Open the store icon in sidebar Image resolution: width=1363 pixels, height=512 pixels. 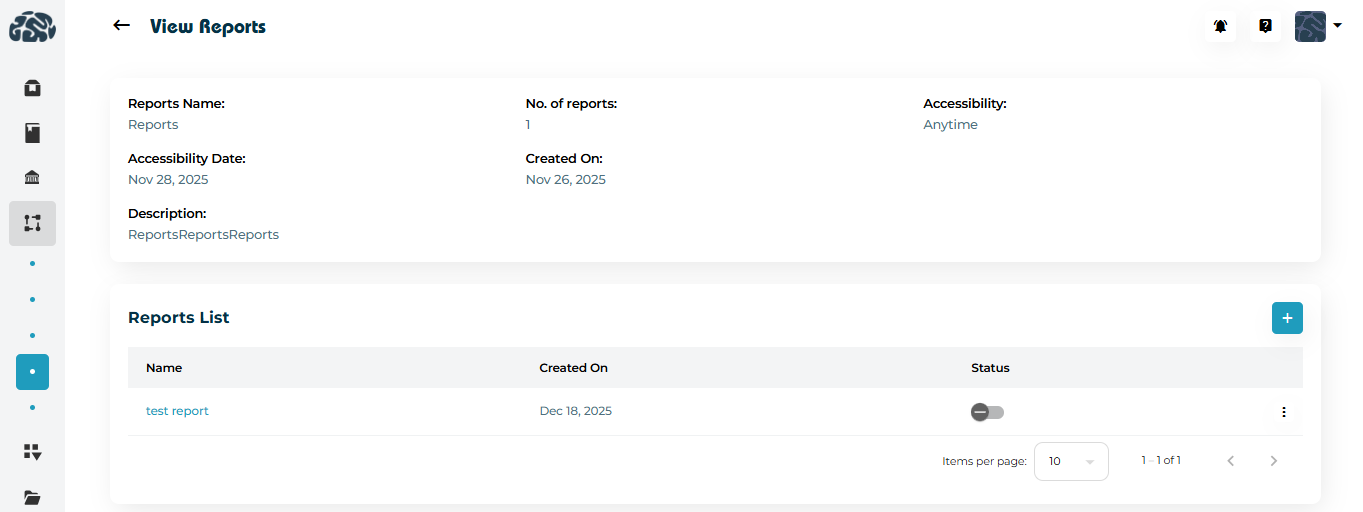pos(32,88)
